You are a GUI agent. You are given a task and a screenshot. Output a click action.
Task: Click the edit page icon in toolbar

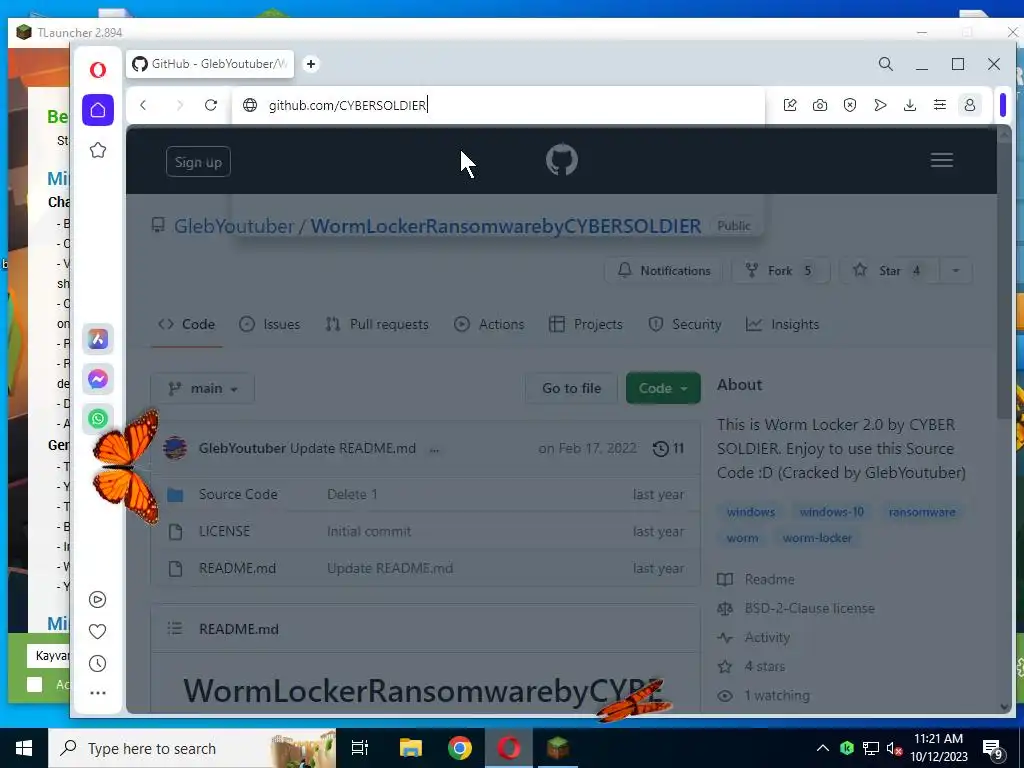[790, 105]
